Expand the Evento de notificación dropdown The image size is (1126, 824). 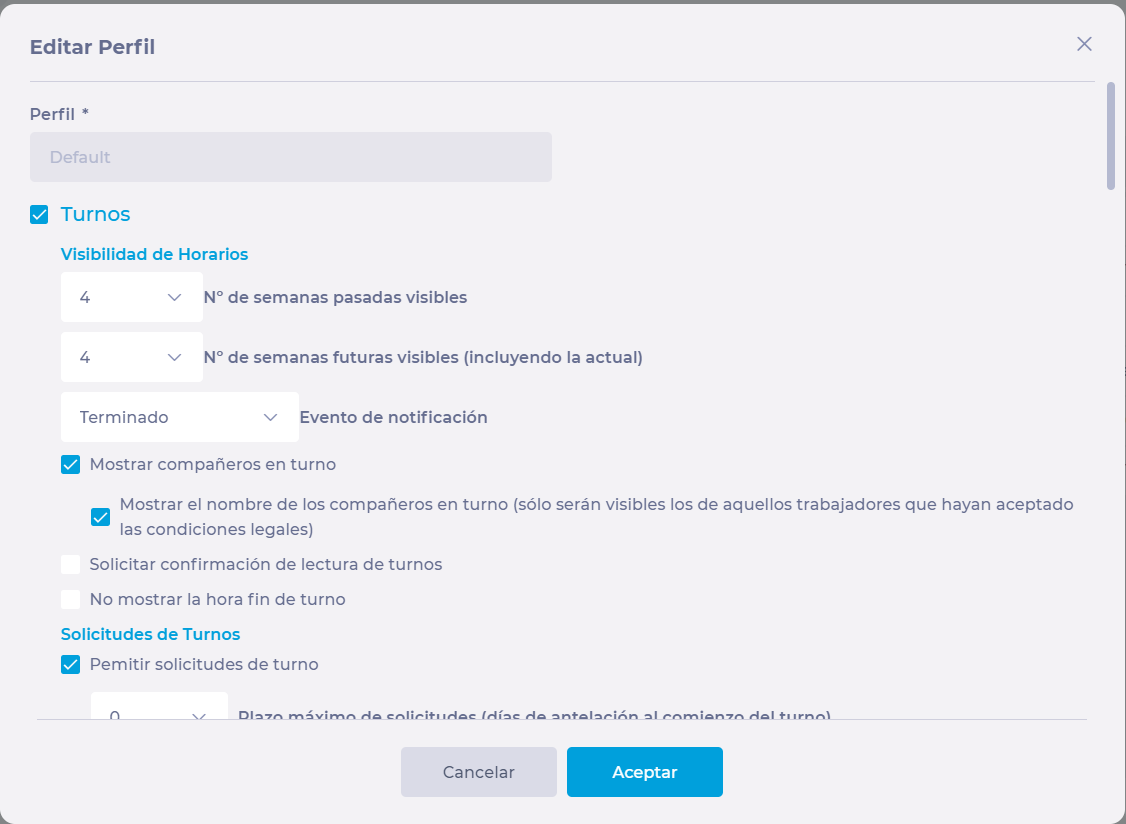(x=180, y=417)
